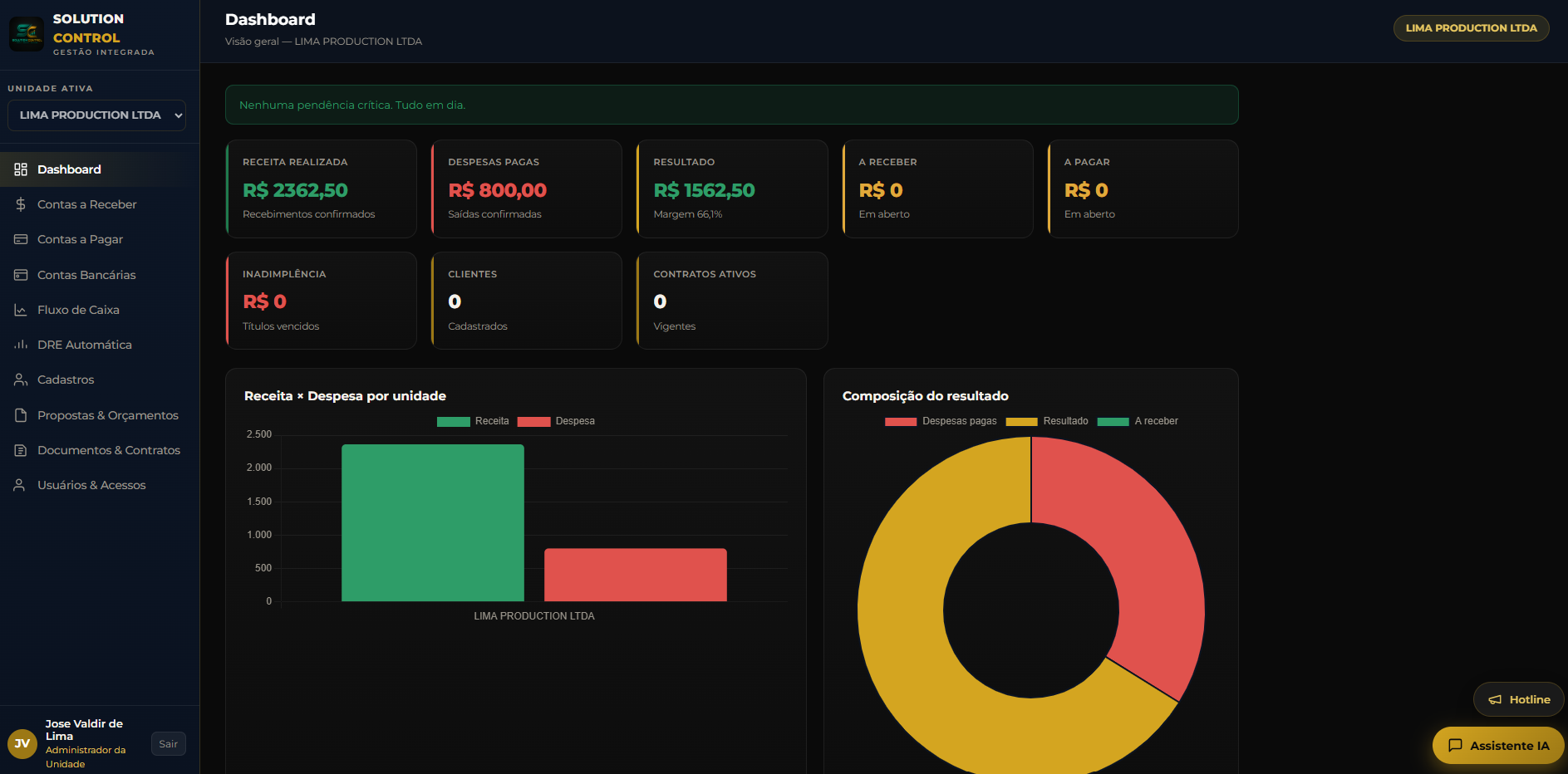Navigate to DRE Automática
Screen dimensions: 1568x774
[100, 345]
